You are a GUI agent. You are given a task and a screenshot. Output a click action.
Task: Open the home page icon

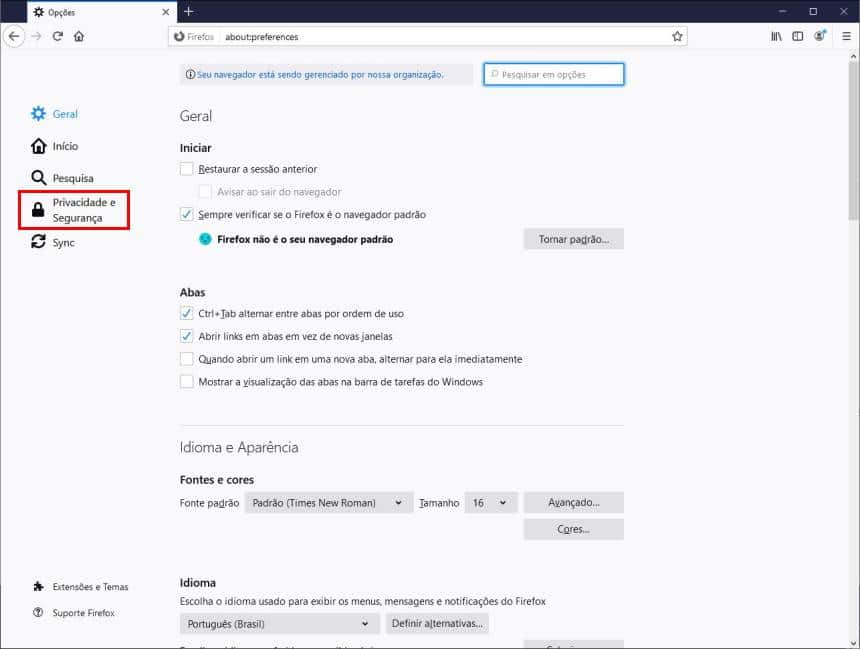(79, 37)
